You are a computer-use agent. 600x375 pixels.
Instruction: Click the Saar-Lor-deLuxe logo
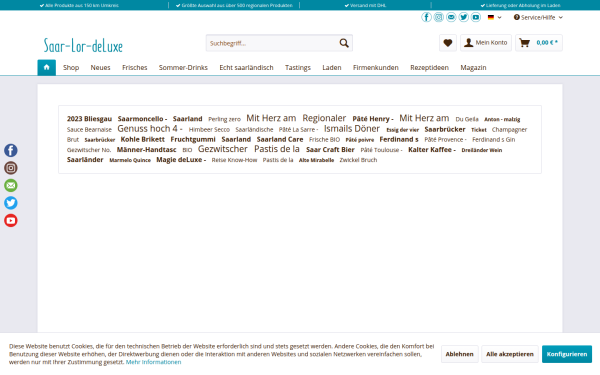83,46
